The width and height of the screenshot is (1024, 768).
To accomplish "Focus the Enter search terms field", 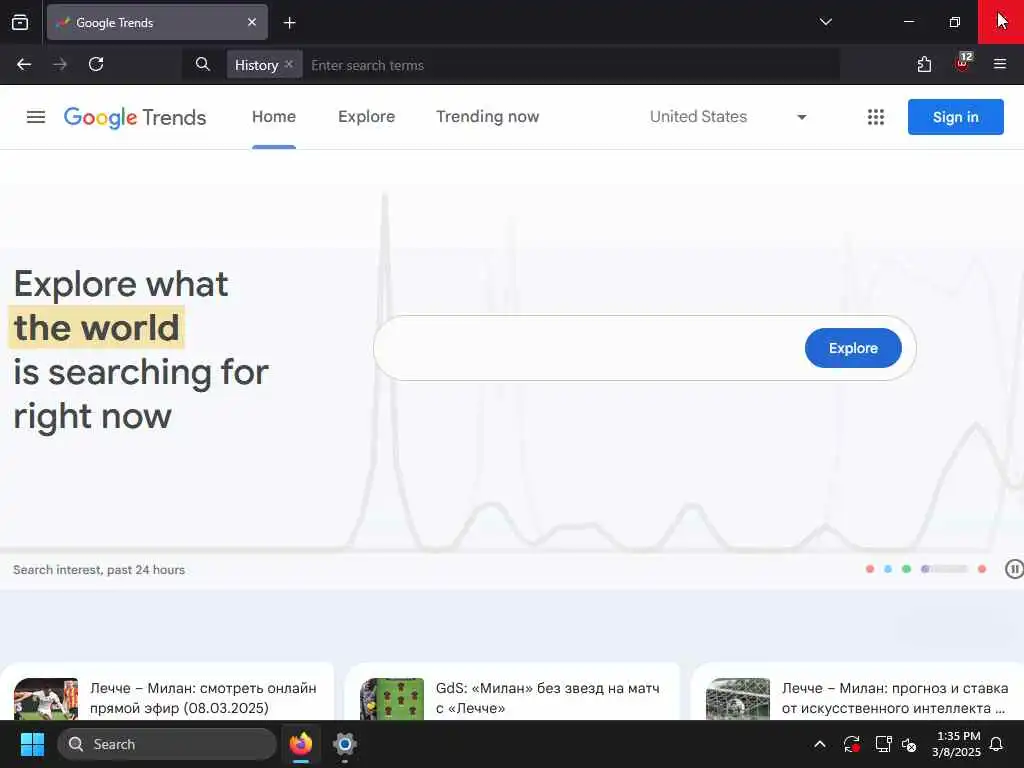I will [571, 65].
